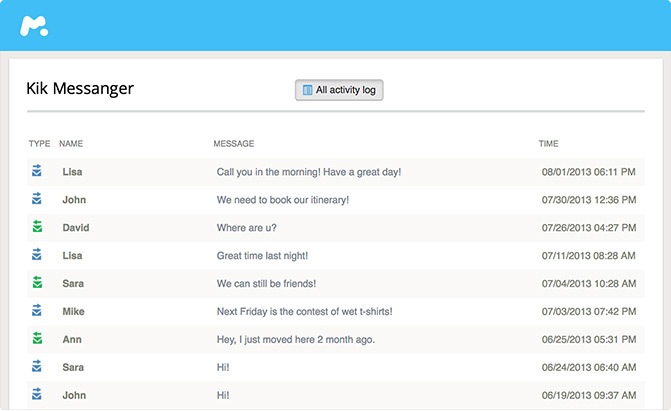Click the MESSAGE column header
The height and width of the screenshot is (411, 671).
point(234,144)
